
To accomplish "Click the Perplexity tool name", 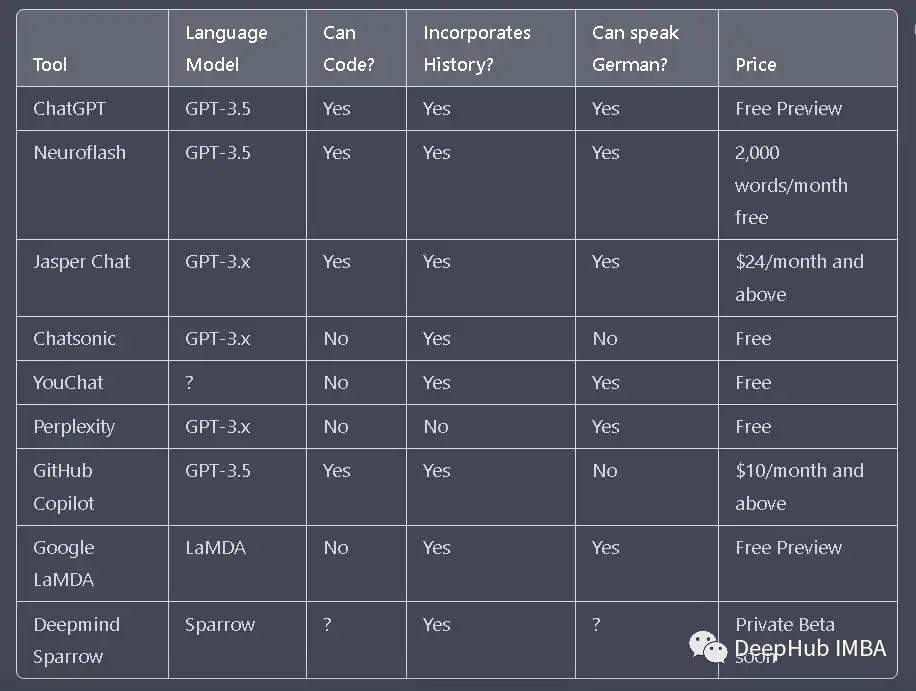I will click(x=74, y=427).
